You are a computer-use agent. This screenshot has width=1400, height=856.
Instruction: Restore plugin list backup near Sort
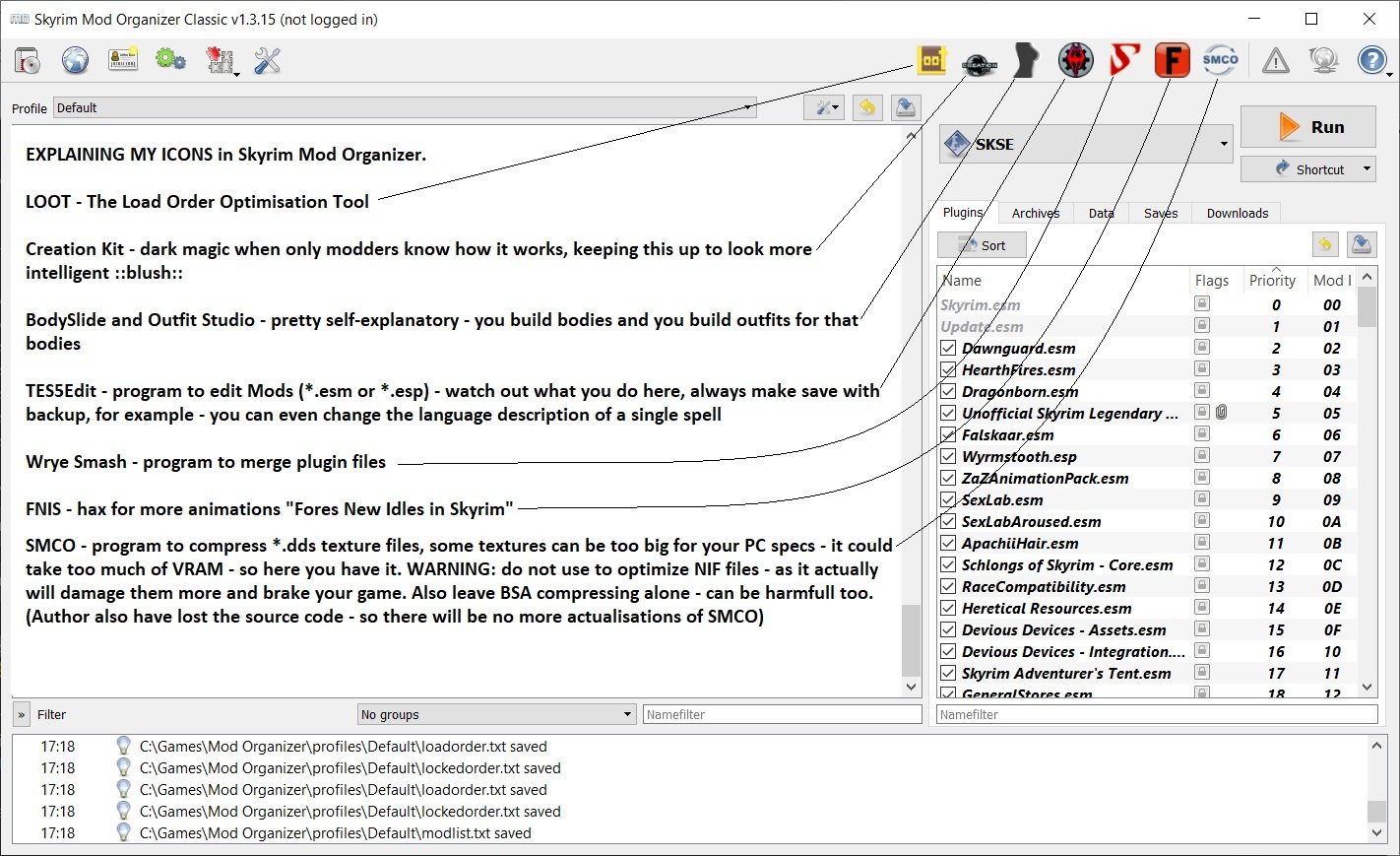pos(1325,244)
